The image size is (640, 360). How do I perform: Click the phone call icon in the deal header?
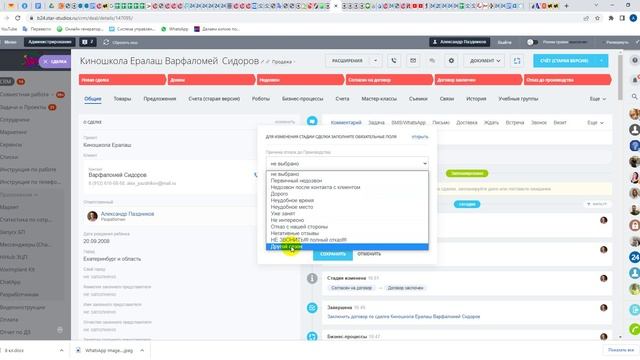pos(393,61)
